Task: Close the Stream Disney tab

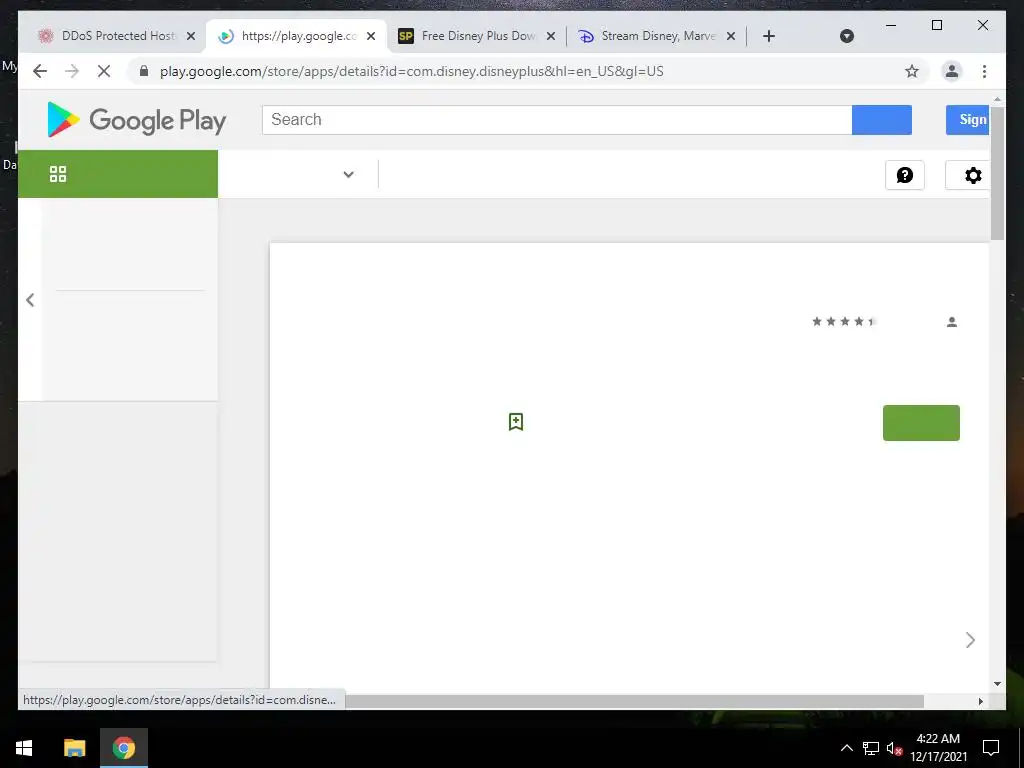Action: click(x=731, y=36)
